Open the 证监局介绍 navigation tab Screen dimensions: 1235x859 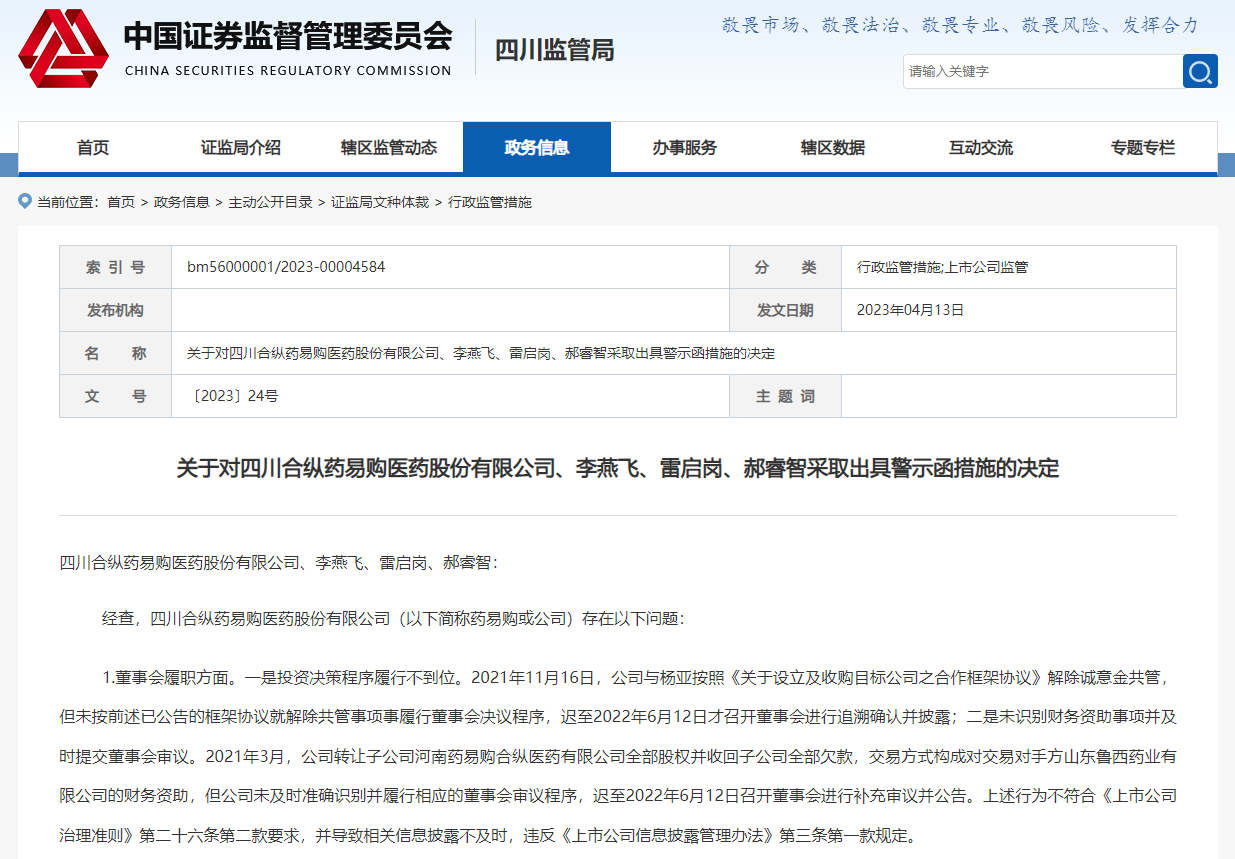point(241,148)
